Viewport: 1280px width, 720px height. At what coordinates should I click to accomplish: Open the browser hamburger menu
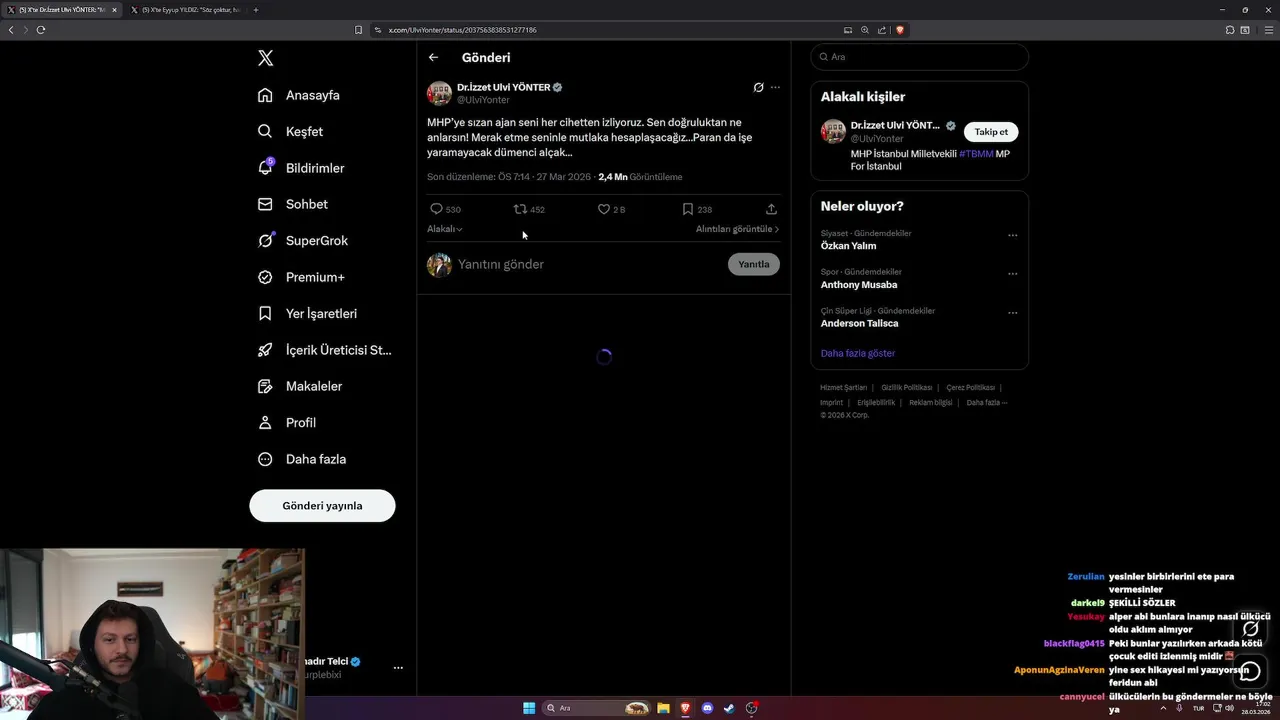pyautogui.click(x=1267, y=30)
